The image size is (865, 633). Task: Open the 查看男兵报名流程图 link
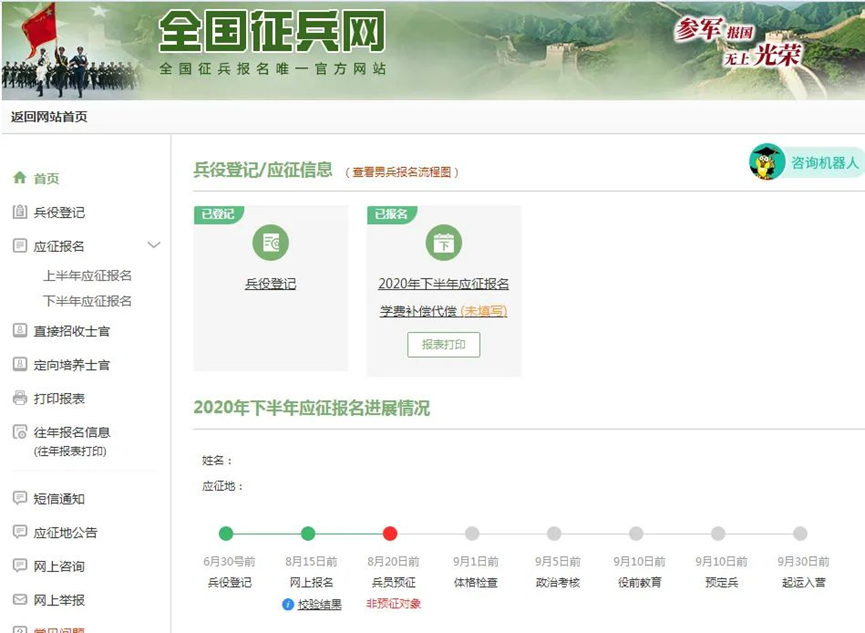pyautogui.click(x=402, y=172)
